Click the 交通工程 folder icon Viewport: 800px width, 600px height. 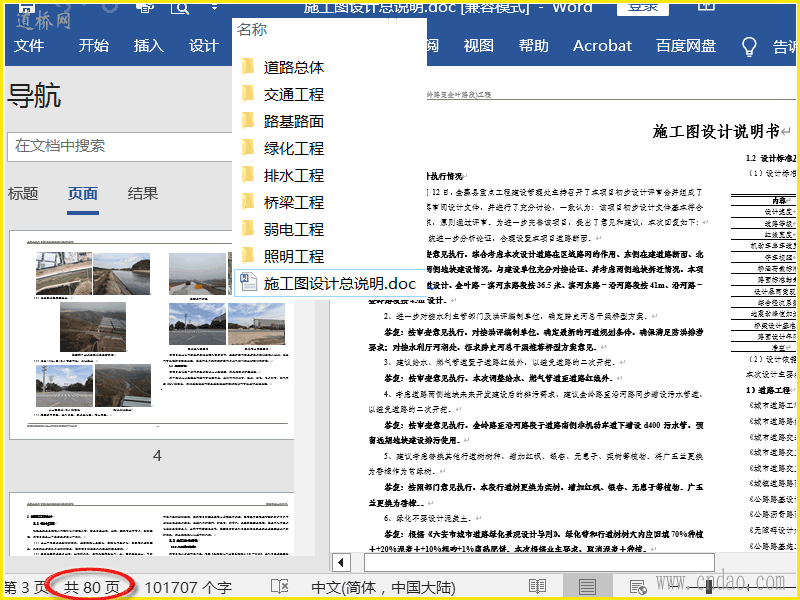pos(248,94)
